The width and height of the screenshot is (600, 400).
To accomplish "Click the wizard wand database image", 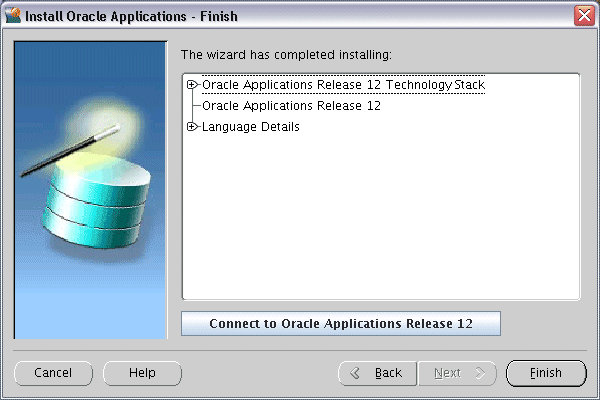I will point(91,190).
